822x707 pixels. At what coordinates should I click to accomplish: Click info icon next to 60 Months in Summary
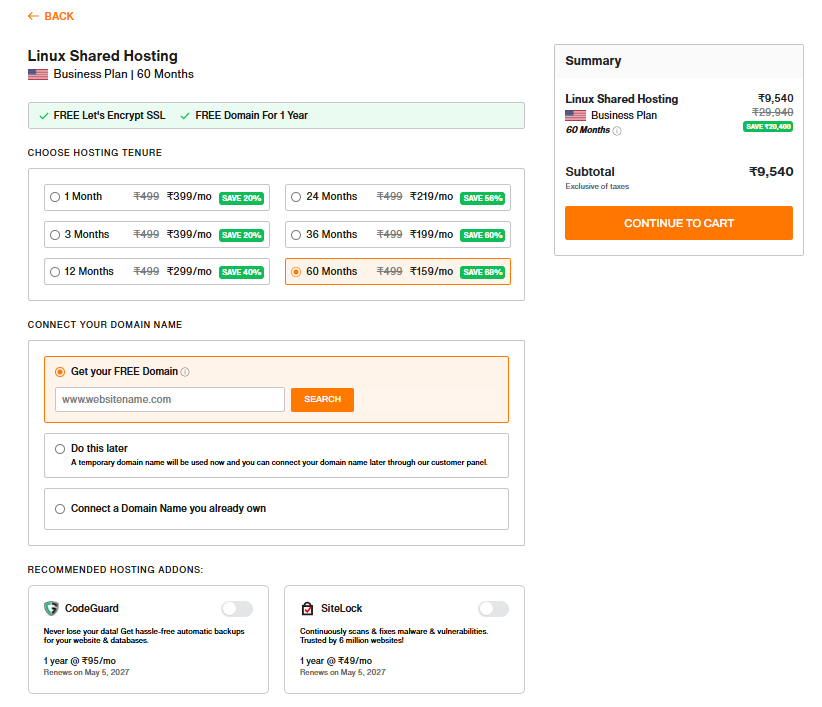pos(617,130)
